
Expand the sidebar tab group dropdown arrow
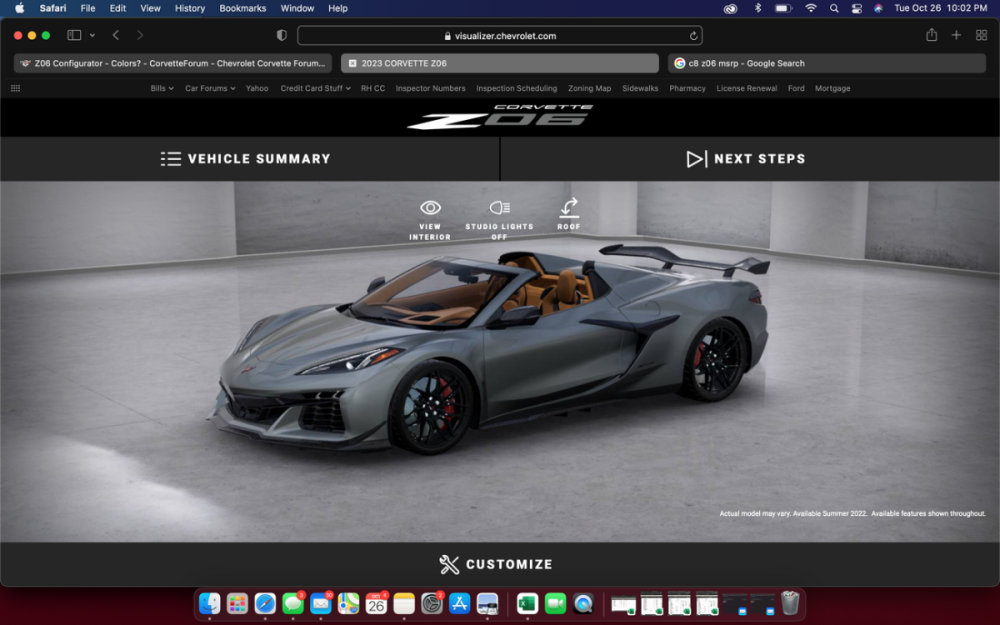pyautogui.click(x=92, y=35)
